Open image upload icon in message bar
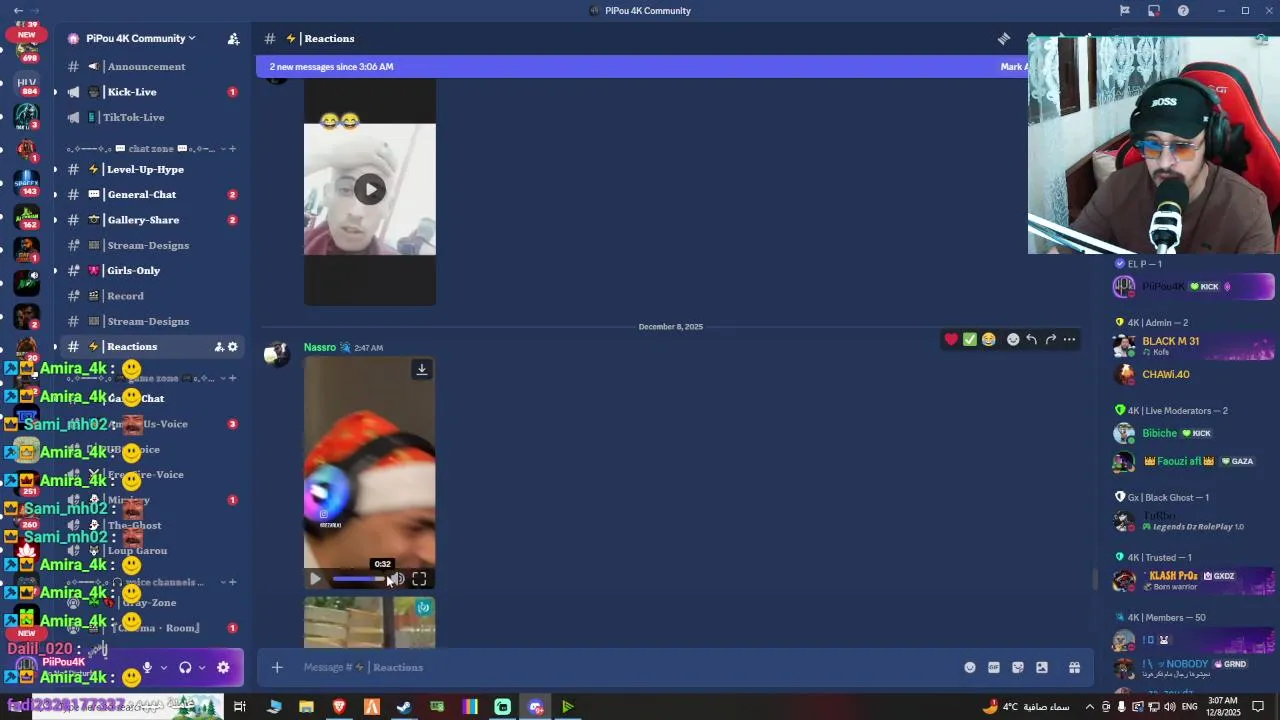1280x720 pixels. coord(1042,667)
